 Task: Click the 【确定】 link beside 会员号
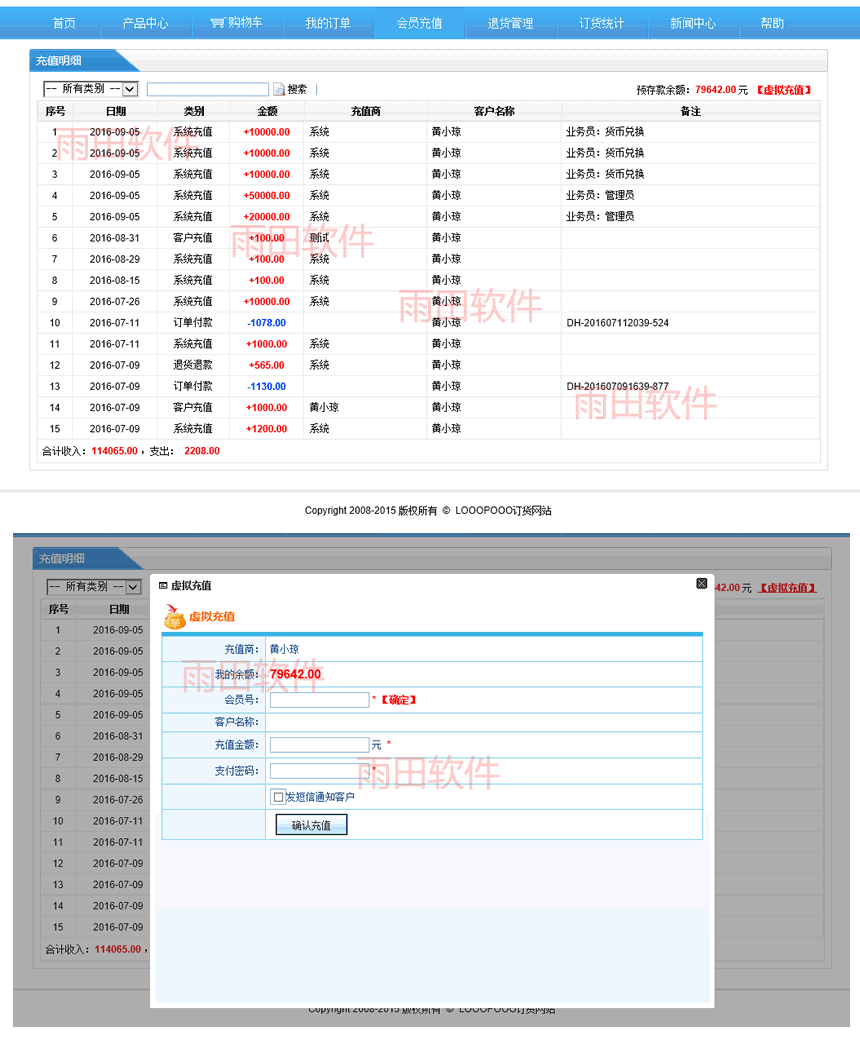tap(399, 700)
